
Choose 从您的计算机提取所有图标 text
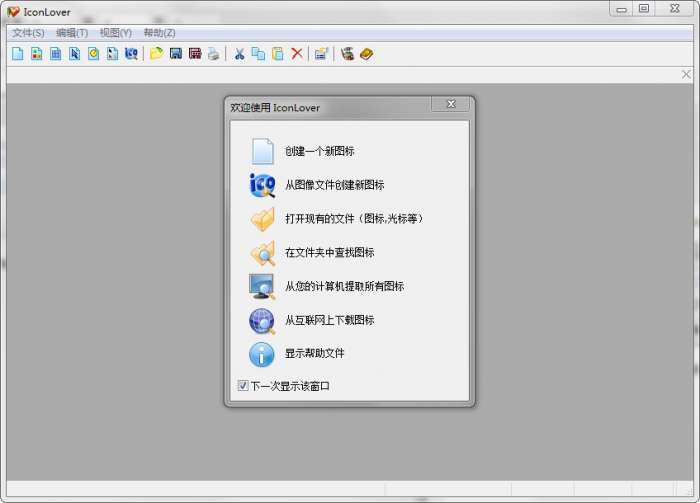(344, 286)
